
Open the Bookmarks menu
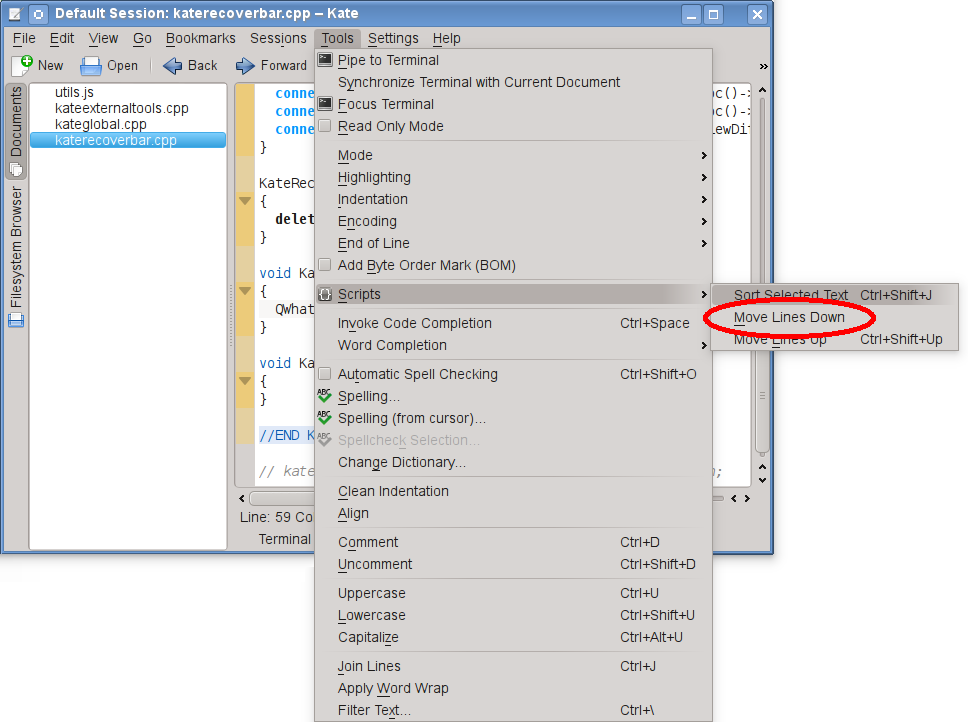click(201, 38)
